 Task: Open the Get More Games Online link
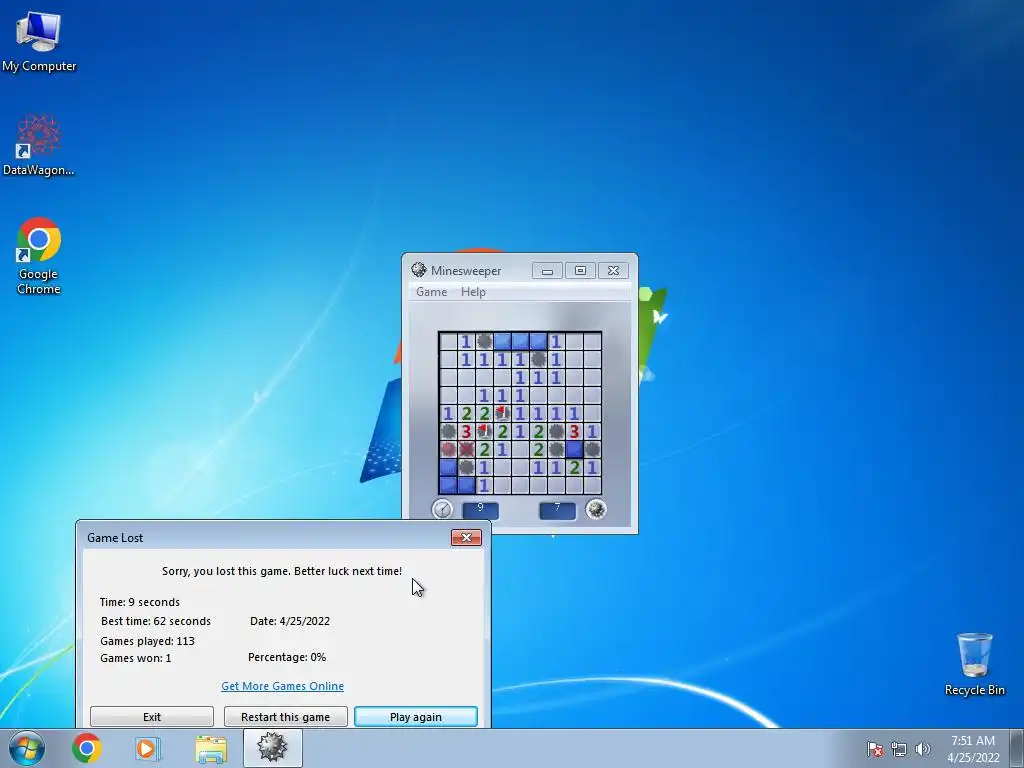282,686
